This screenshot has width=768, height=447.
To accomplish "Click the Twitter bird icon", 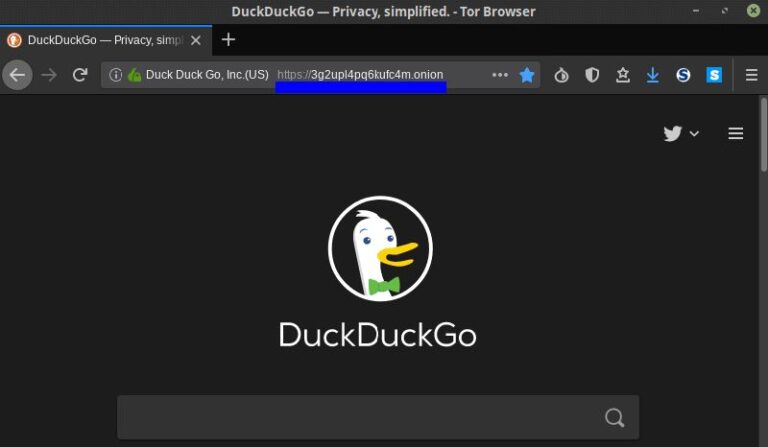I will (672, 133).
